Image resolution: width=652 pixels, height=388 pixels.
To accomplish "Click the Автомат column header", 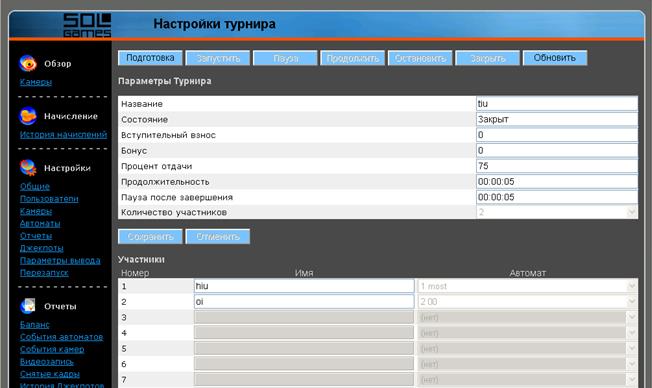I will coord(528,273).
